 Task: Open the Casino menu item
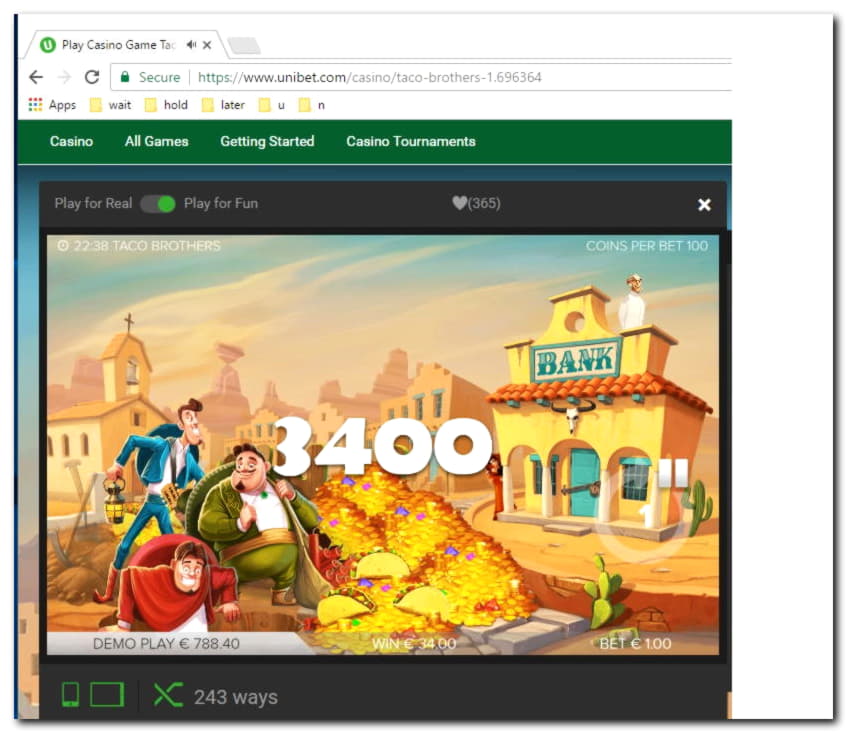tap(71, 142)
